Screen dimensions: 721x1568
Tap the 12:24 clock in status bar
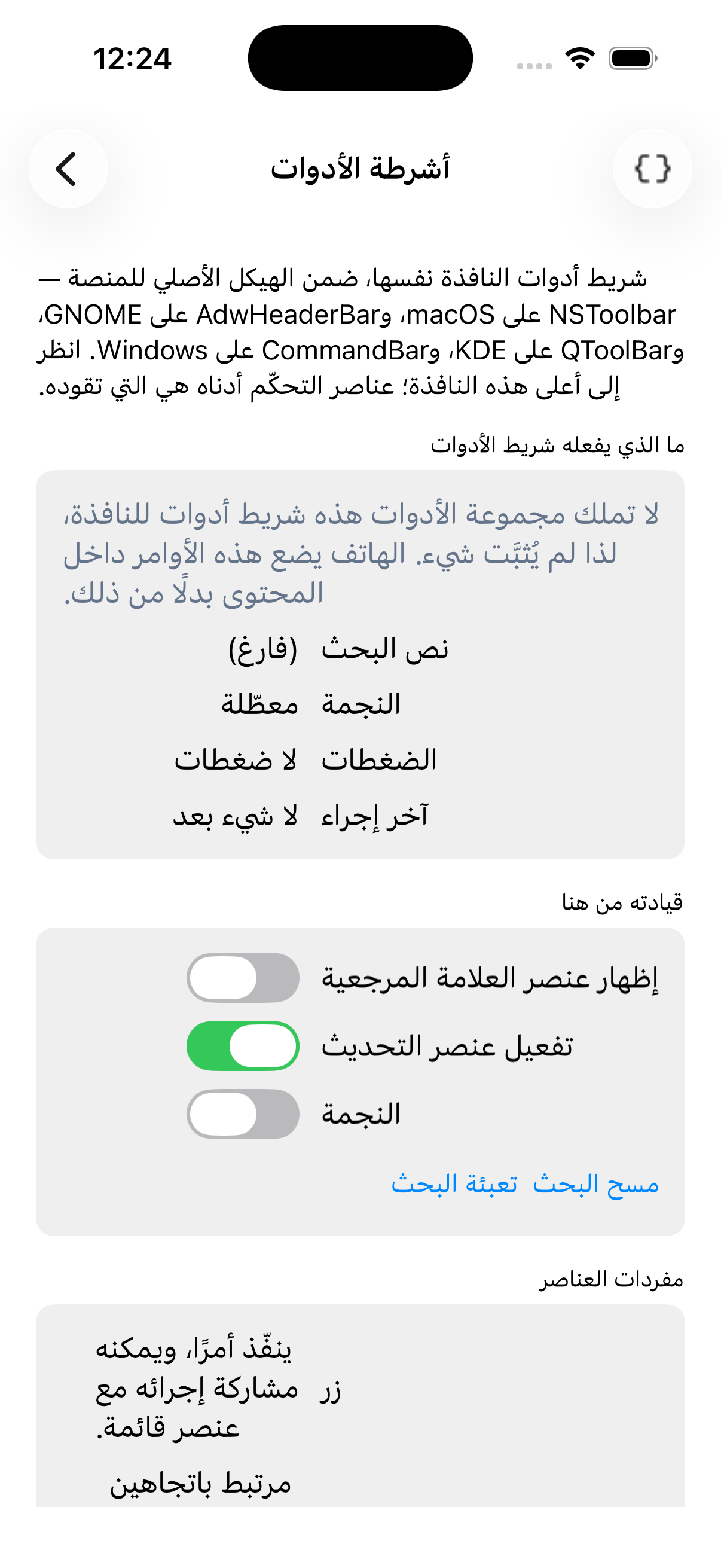132,59
